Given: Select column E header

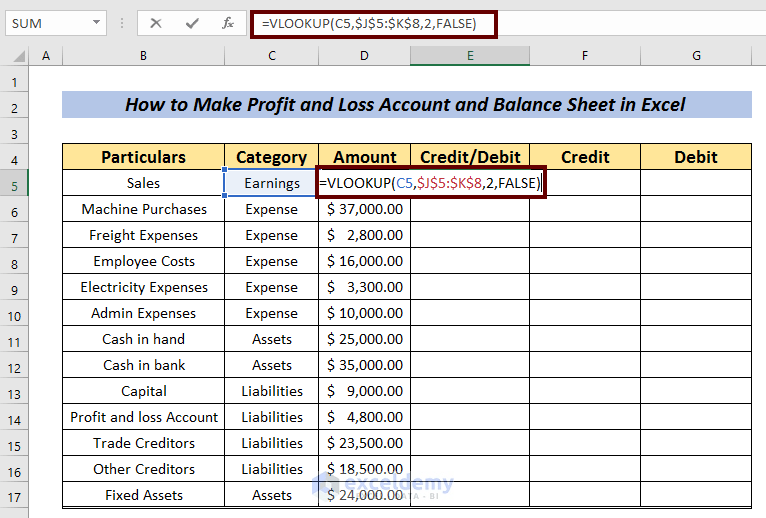Looking at the screenshot, I should pos(470,56).
